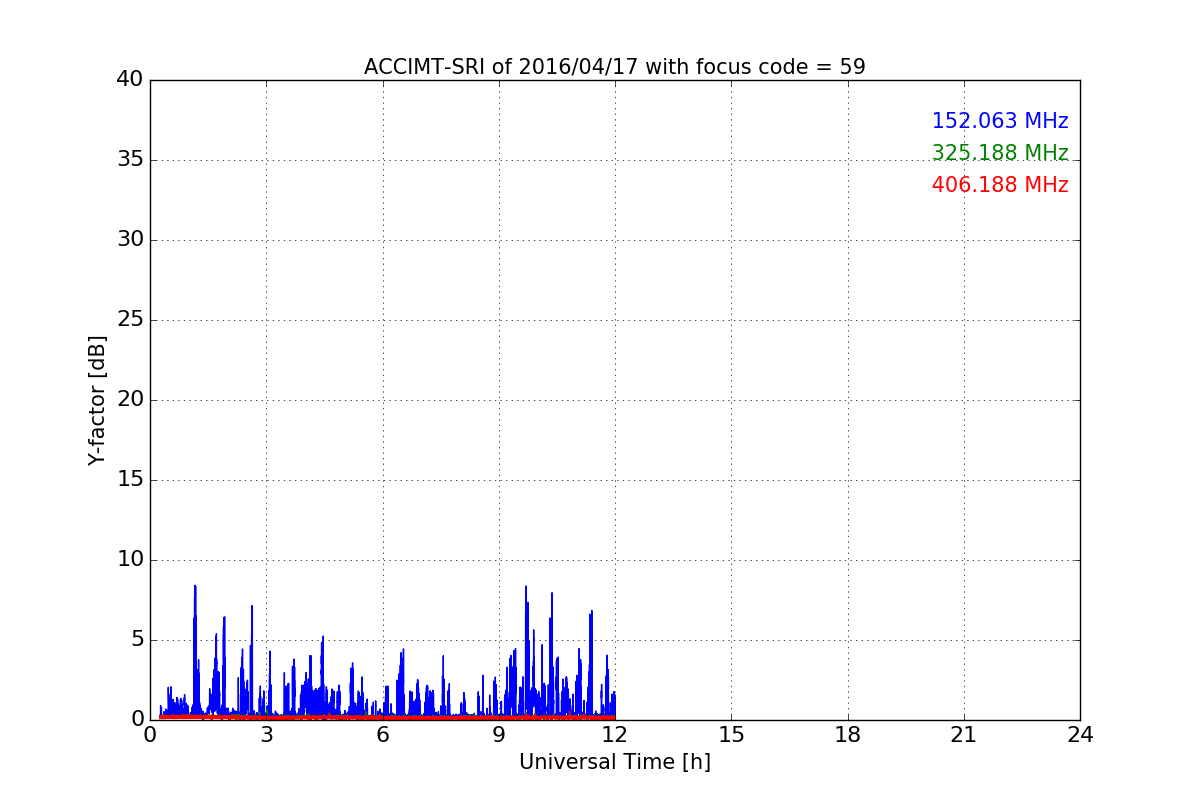Click the y-axis tick value 5

[137, 640]
